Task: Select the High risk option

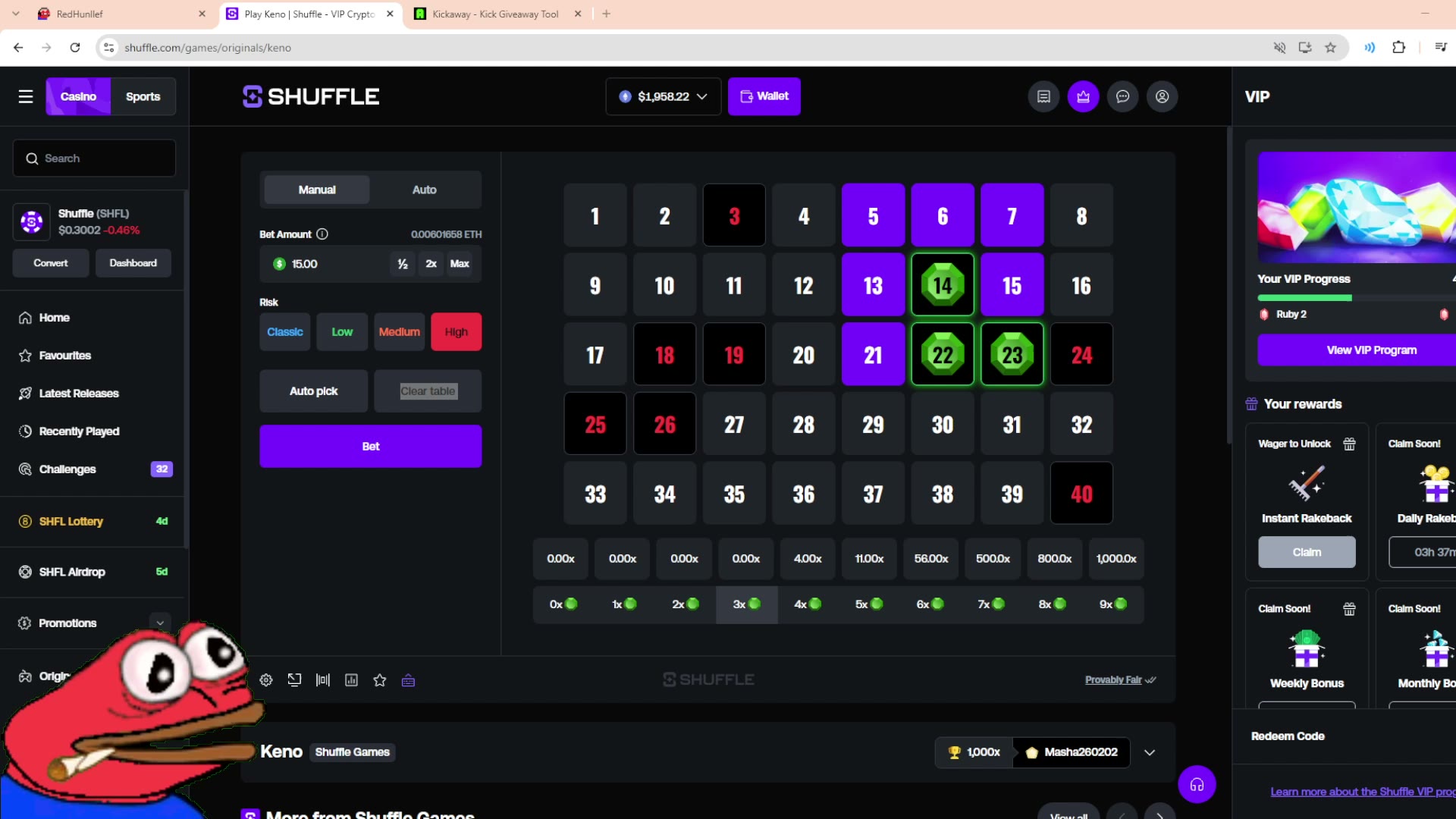Action: 456,332
